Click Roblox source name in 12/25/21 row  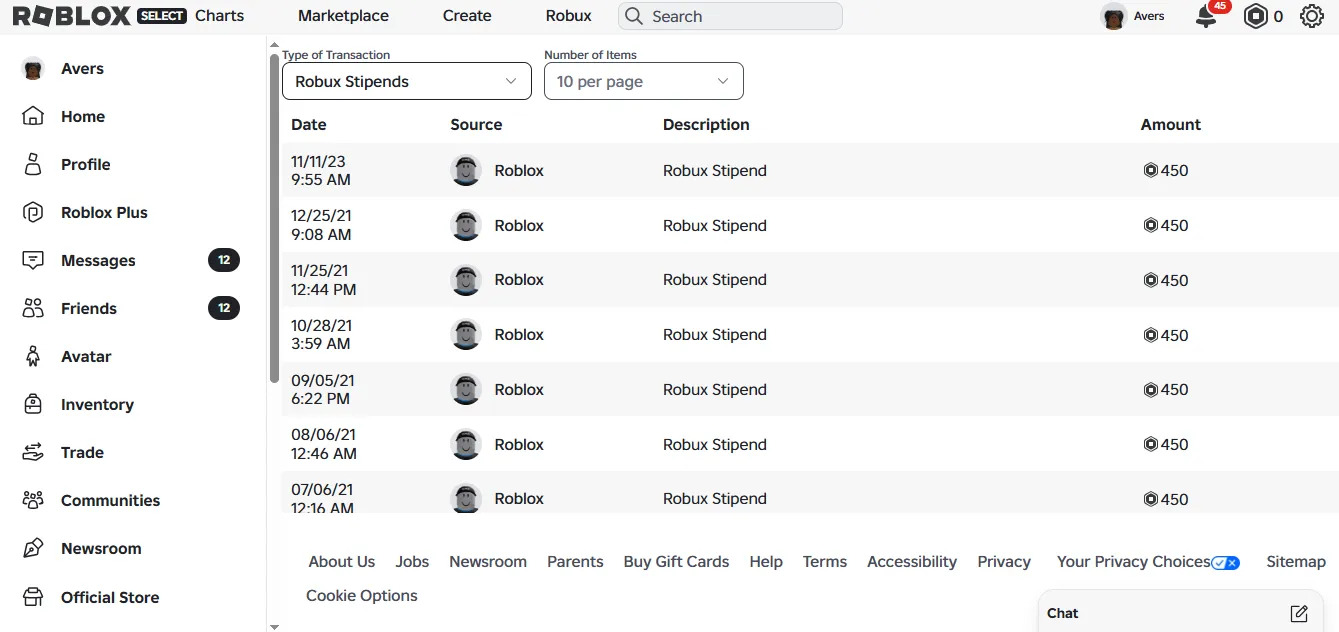pyautogui.click(x=519, y=225)
